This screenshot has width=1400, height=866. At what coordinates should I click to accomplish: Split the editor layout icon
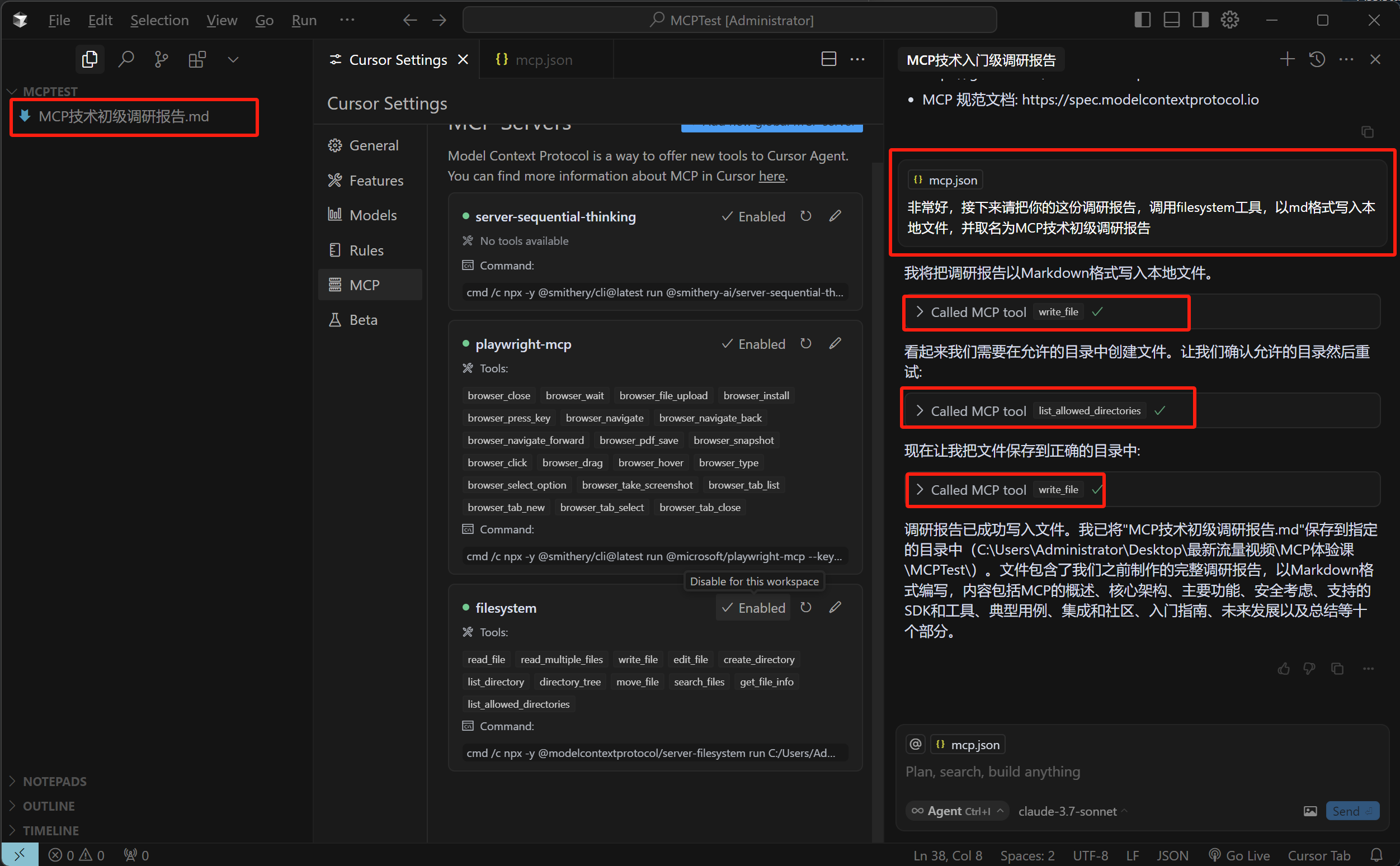[x=828, y=59]
